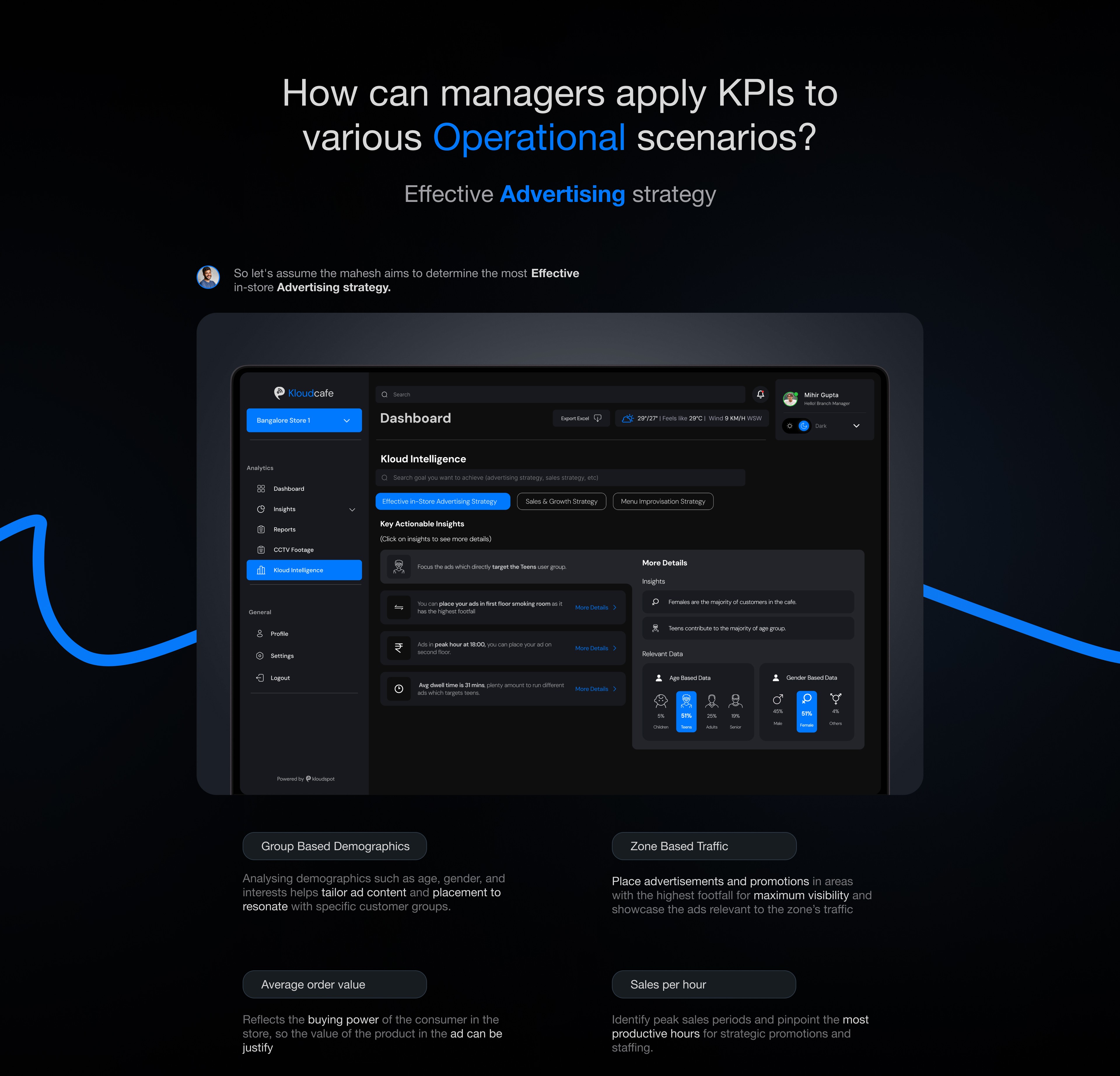Screen dimensions: 1120x1076
Task: Click the weather cloud icon
Action: point(627,418)
